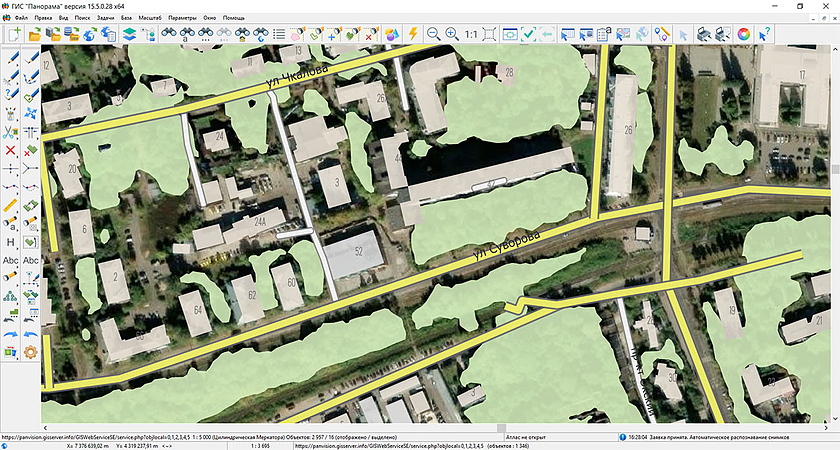The height and width of the screenshot is (450, 840).
Task: Open the map layers stack icon
Action: pos(129,33)
